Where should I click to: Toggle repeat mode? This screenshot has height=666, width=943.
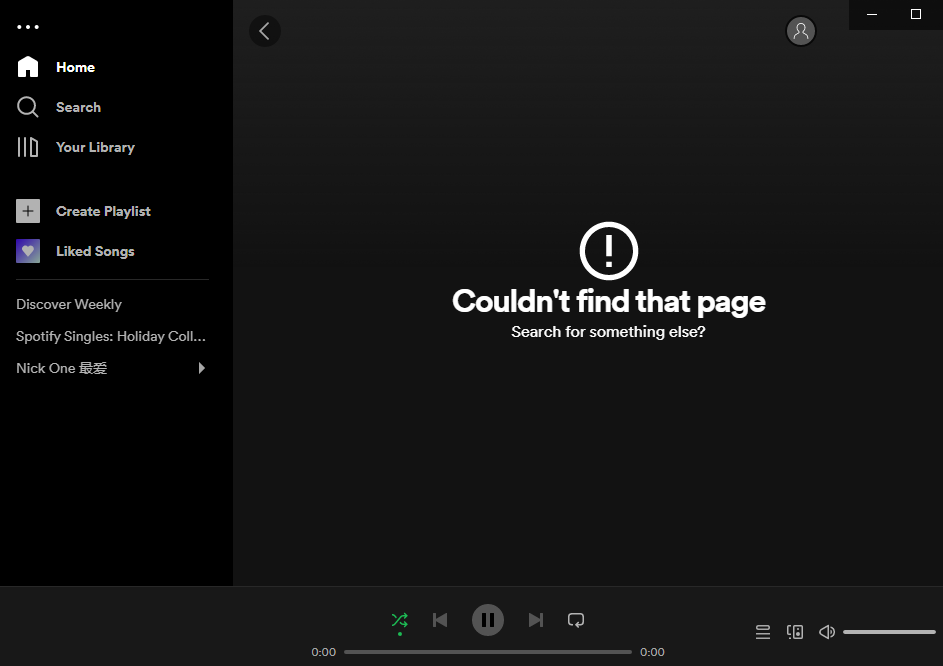(x=576, y=620)
